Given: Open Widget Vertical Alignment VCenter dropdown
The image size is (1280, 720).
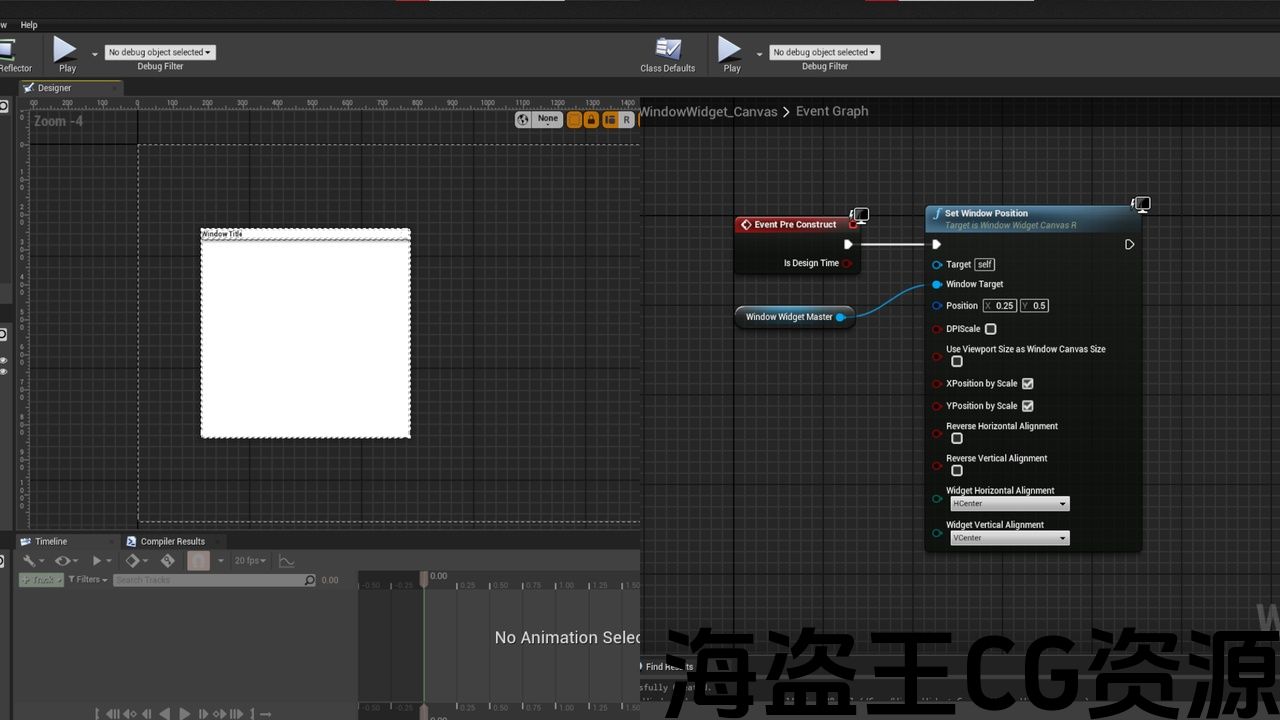Looking at the screenshot, I should click(1008, 538).
